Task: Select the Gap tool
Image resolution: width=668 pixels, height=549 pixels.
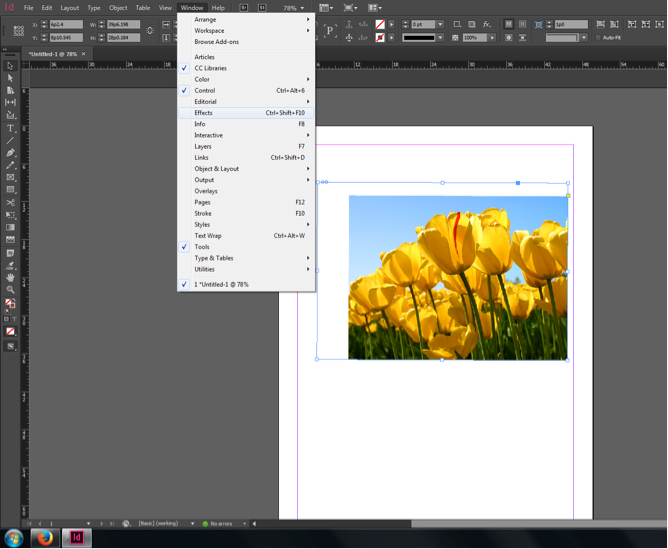Action: [10, 102]
